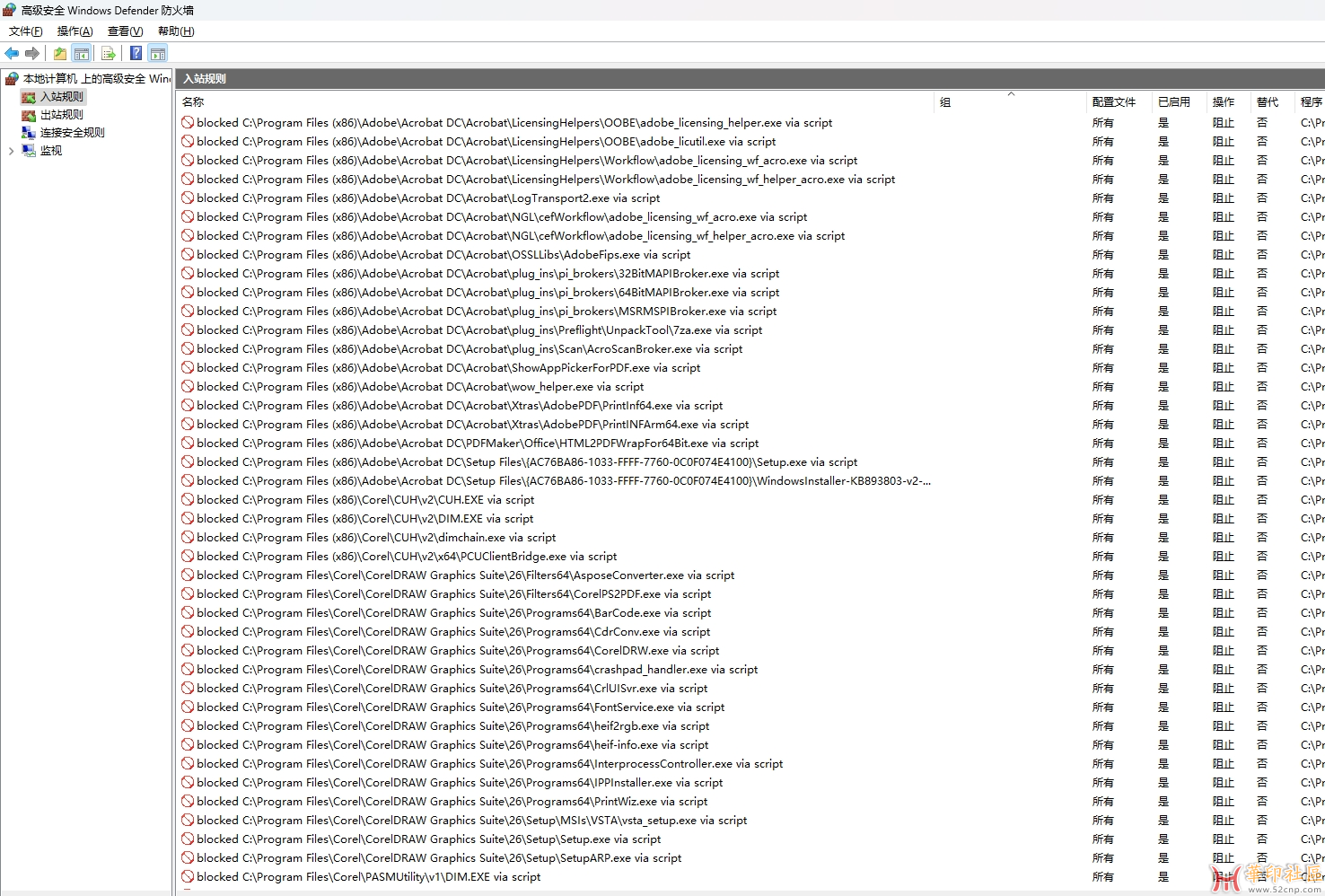
Task: Click the firewall icon in the title bar
Action: 10,10
